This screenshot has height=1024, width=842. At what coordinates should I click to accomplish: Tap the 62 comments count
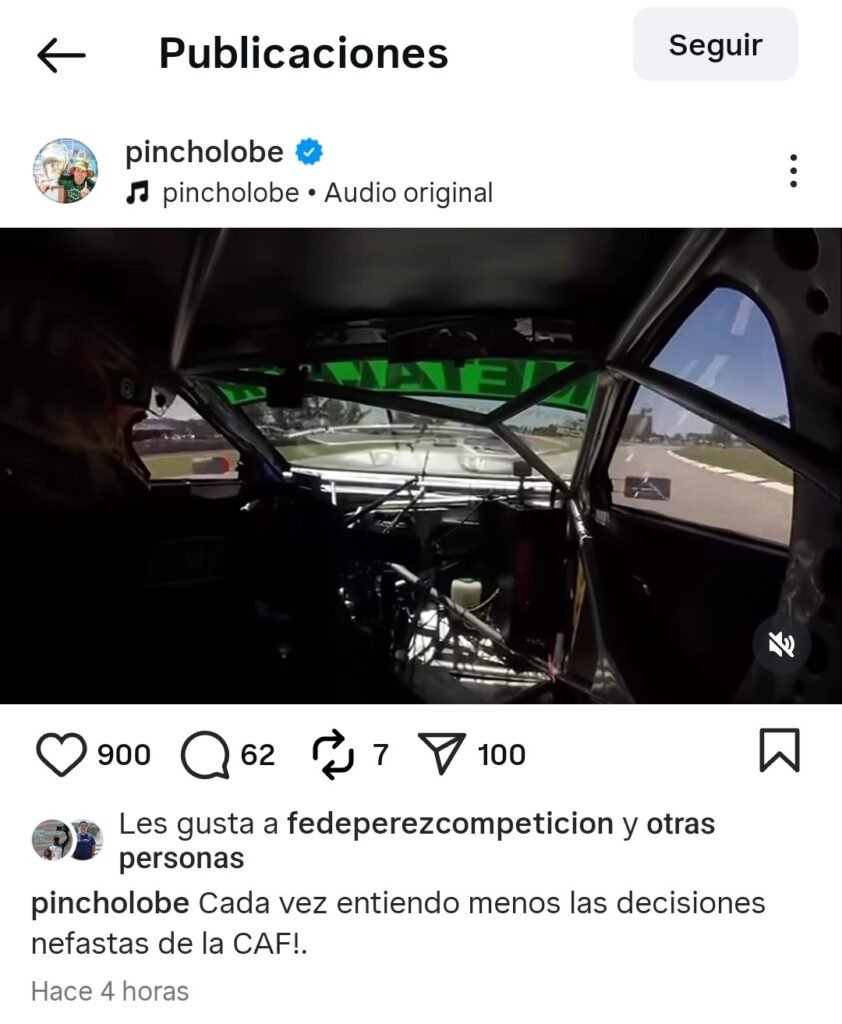257,755
